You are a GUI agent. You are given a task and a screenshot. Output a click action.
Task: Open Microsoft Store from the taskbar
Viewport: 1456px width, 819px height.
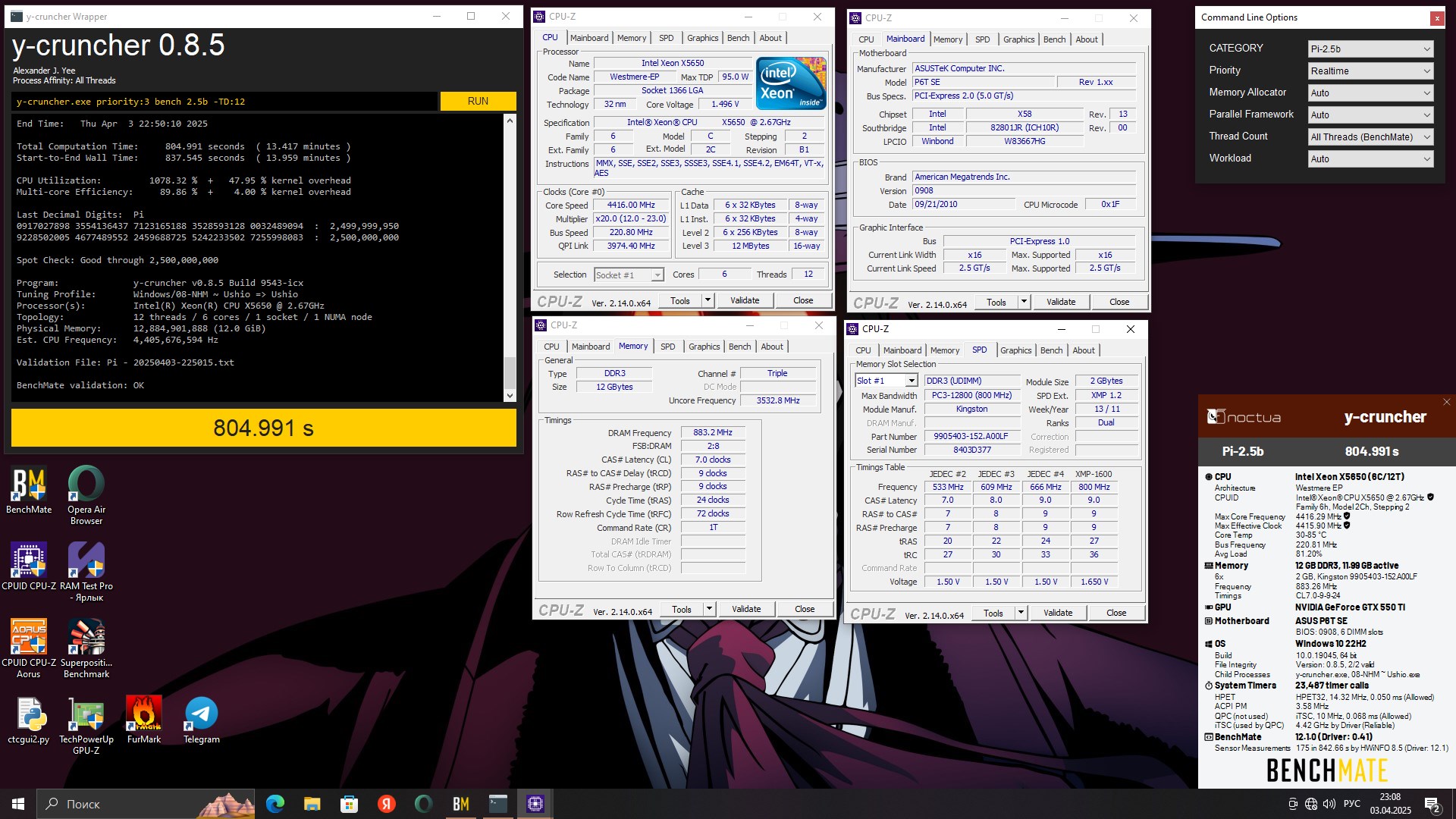coord(349,804)
